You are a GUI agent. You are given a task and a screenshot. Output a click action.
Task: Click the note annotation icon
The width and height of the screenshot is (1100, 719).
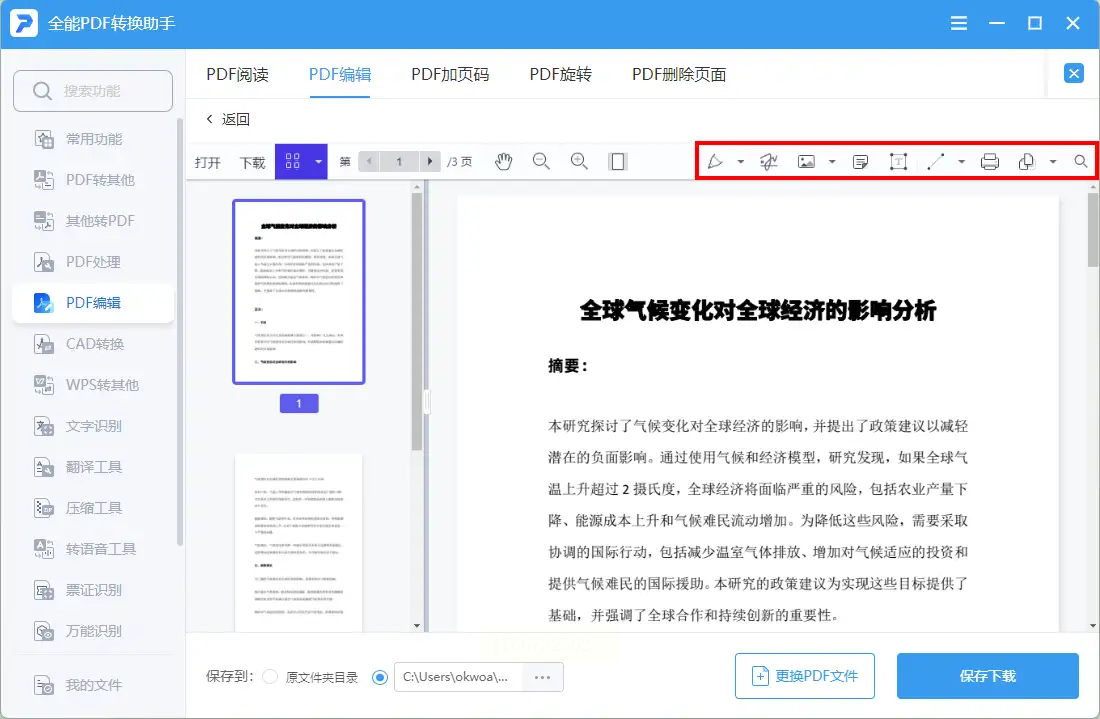(x=860, y=162)
